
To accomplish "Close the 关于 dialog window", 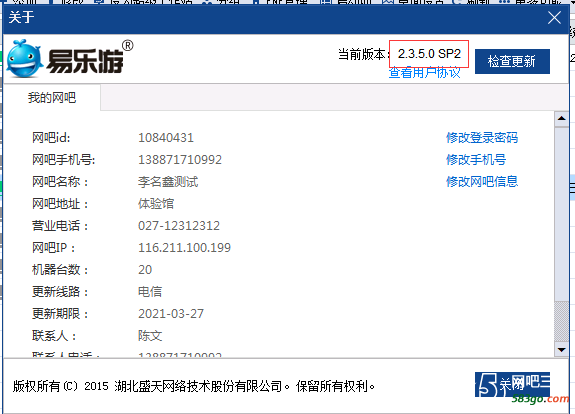I will click(554, 17).
